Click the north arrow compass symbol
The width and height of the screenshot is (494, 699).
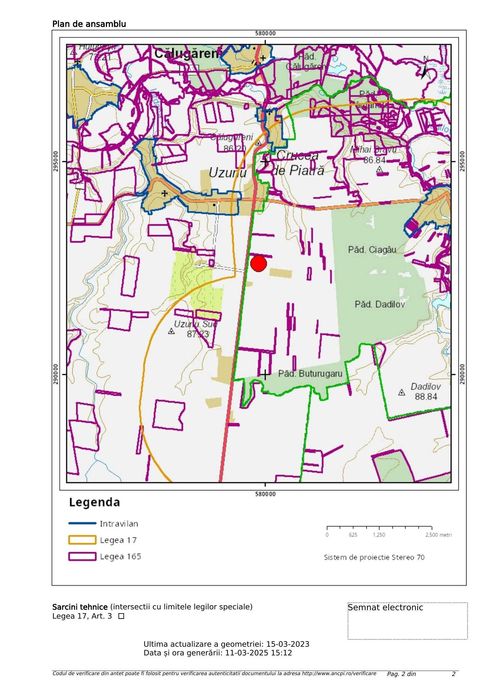[x=424, y=68]
